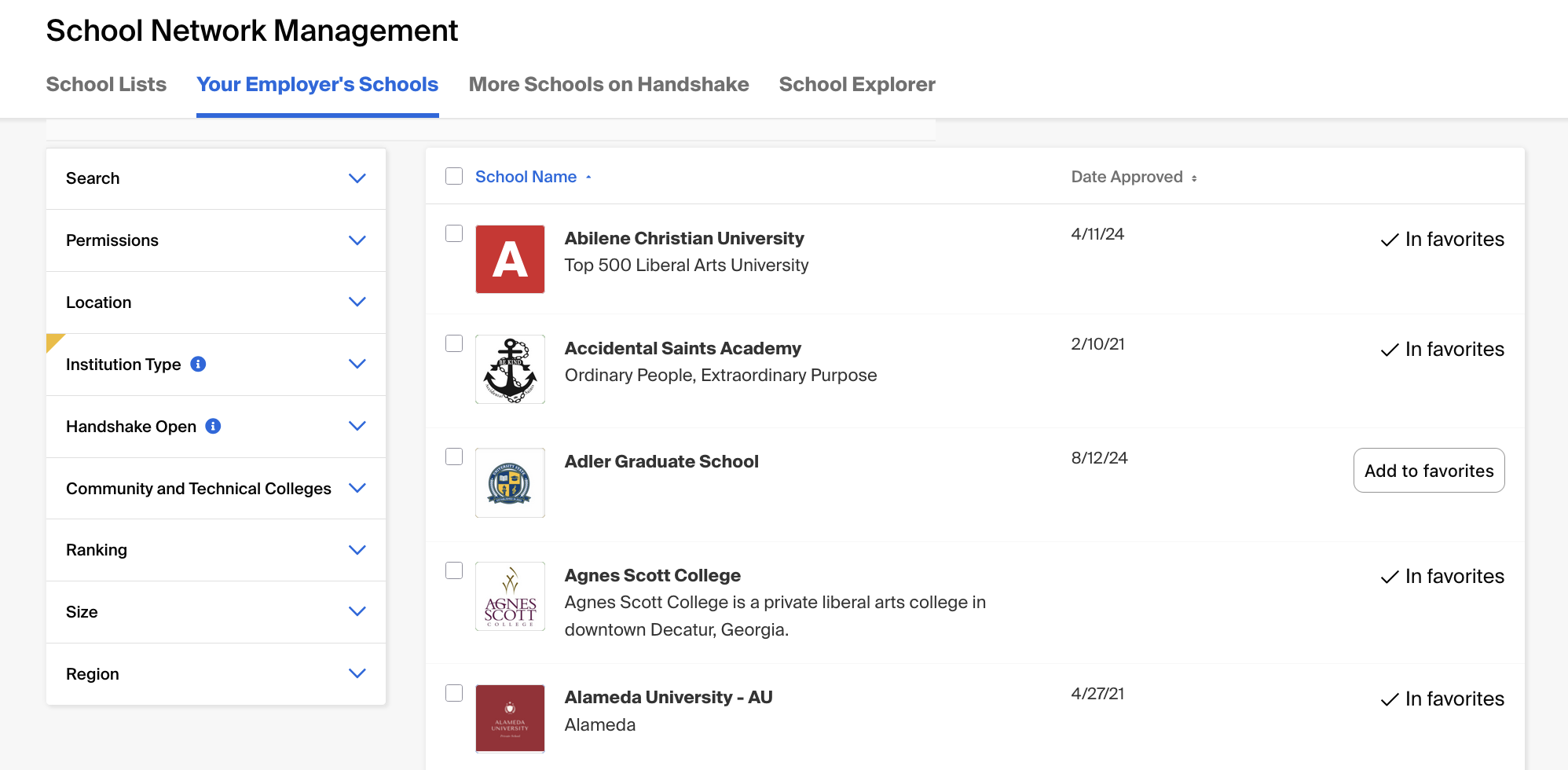Expand the Ranking filter chevron

point(357,550)
